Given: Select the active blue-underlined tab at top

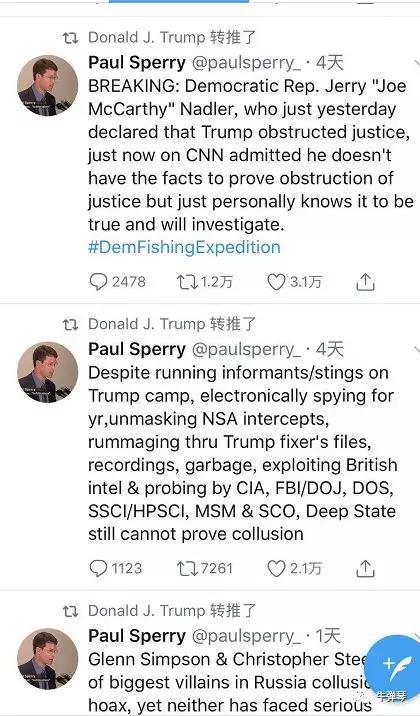Looking at the screenshot, I should [x=179, y=1].
